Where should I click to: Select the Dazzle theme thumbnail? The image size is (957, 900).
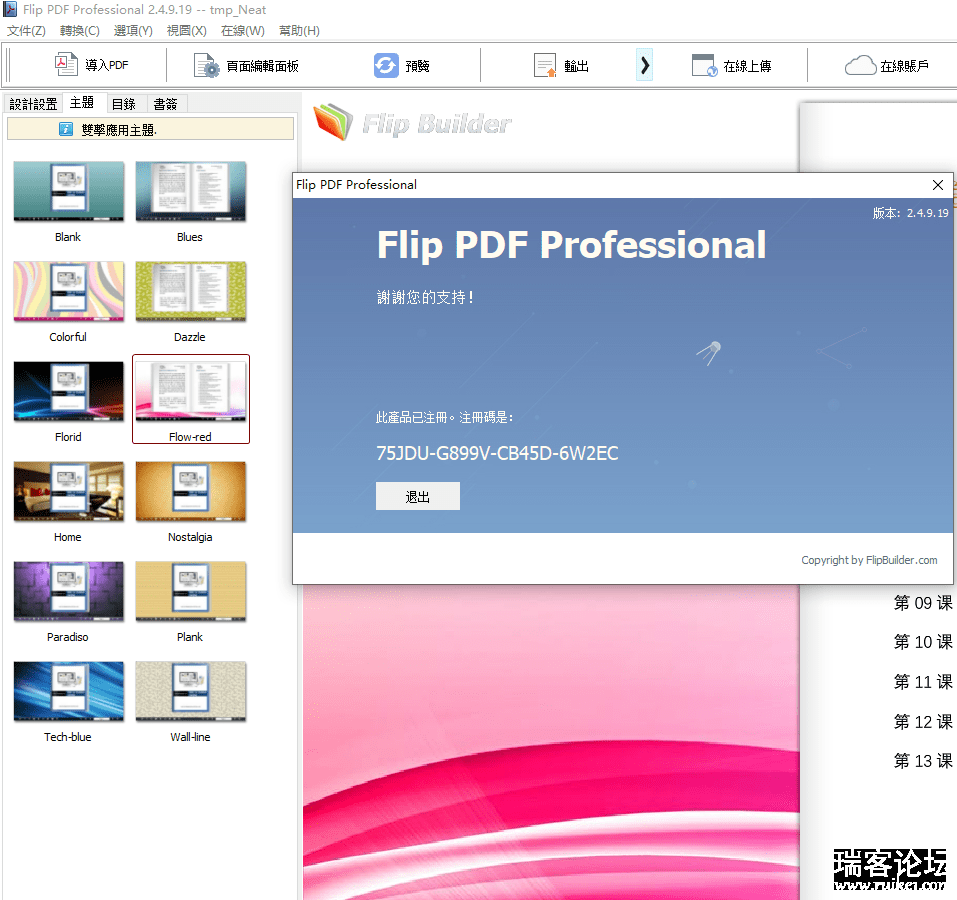(x=190, y=291)
